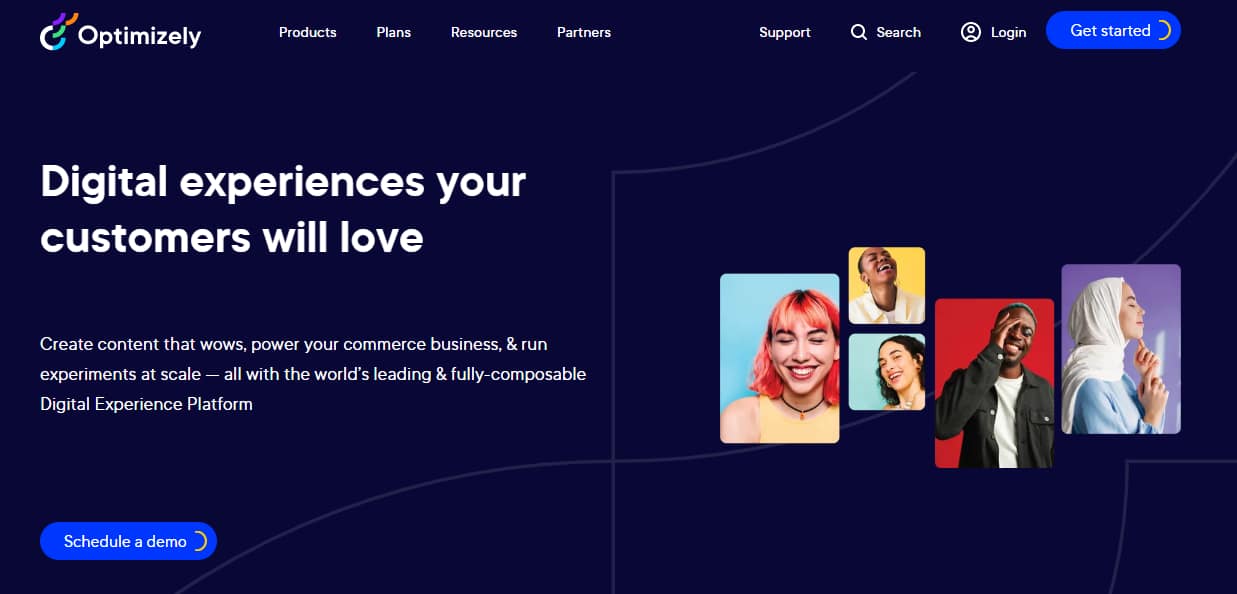1237x594 pixels.
Task: Click the user profile icon beside Login
Action: pos(970,32)
